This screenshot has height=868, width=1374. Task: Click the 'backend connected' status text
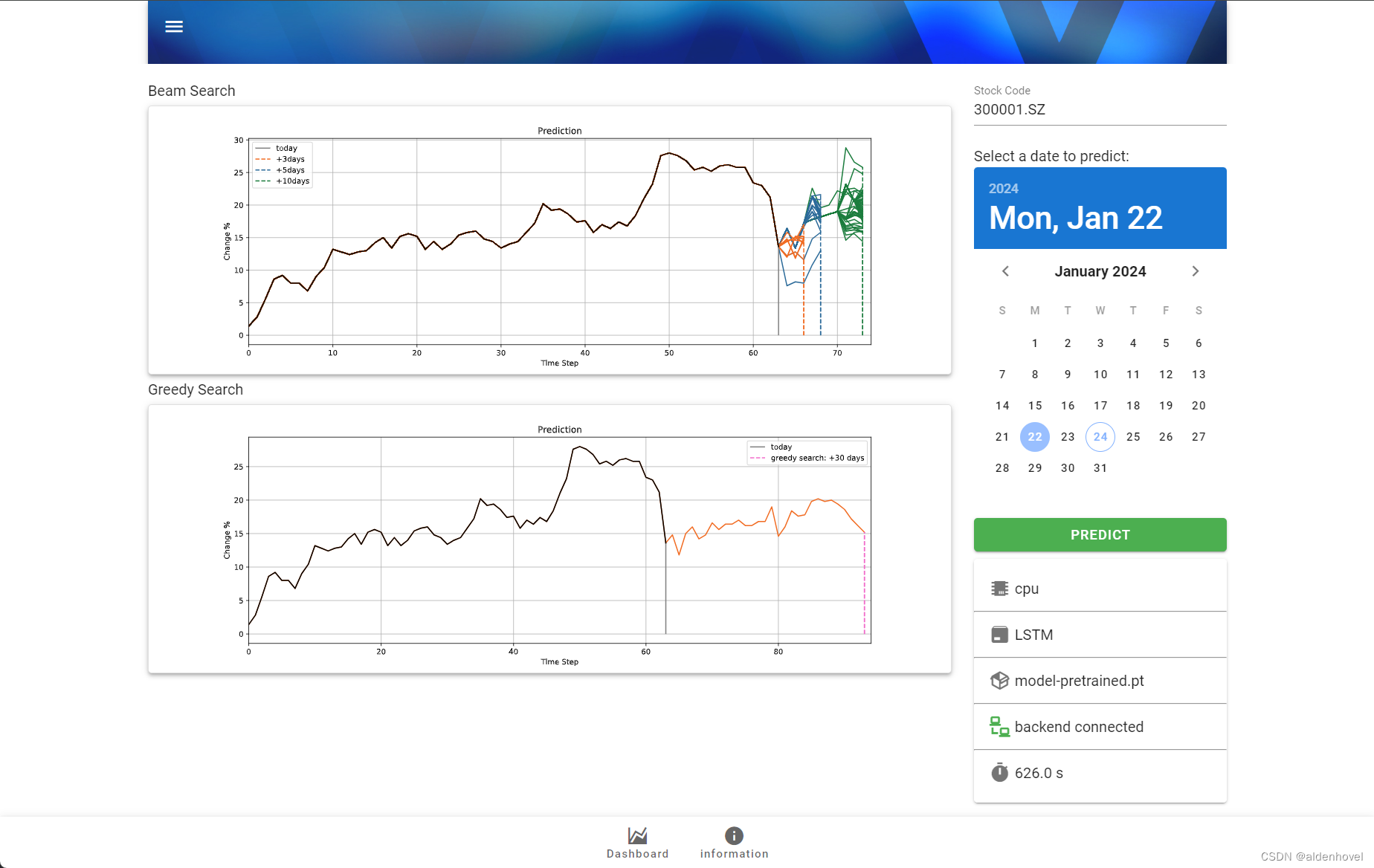click(x=1079, y=727)
